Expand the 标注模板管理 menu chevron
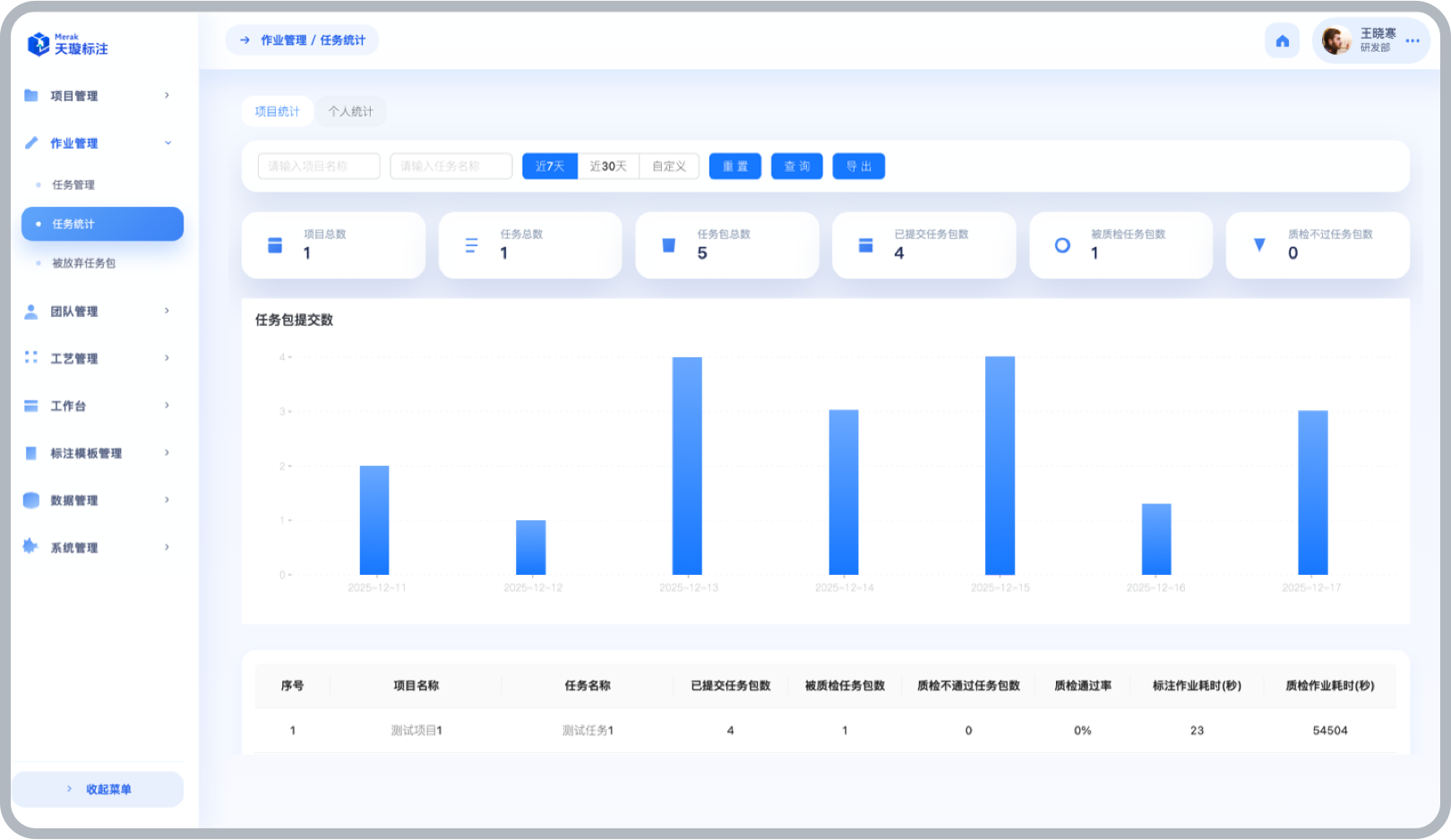Image resolution: width=1451 pixels, height=840 pixels. (x=167, y=453)
